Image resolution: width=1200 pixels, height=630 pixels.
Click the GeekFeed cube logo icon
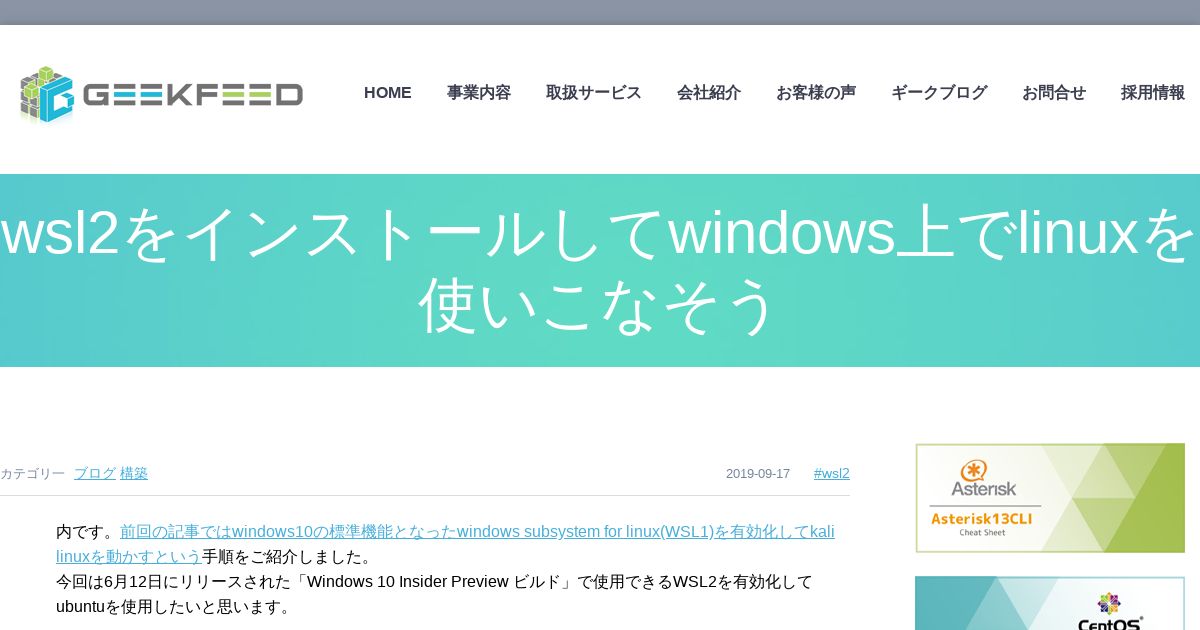pos(47,94)
